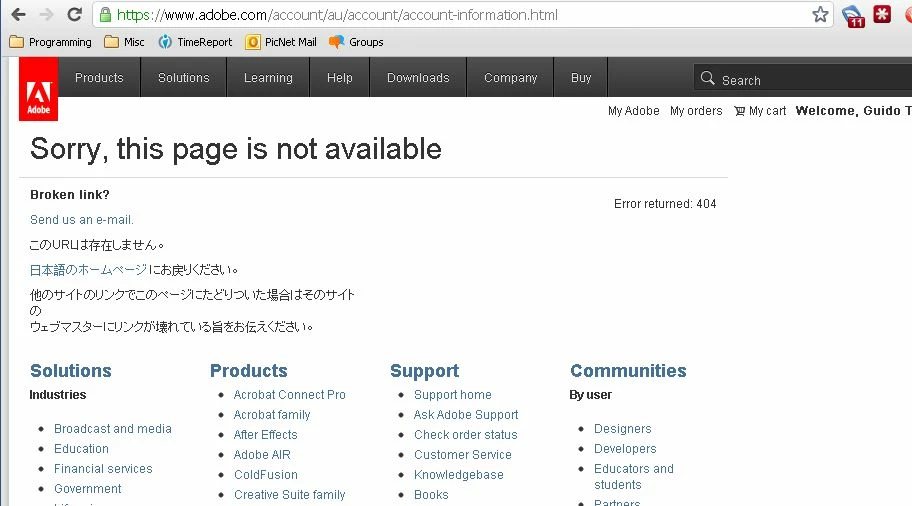
Task: Open the Knowledgebase link
Action: 458,475
